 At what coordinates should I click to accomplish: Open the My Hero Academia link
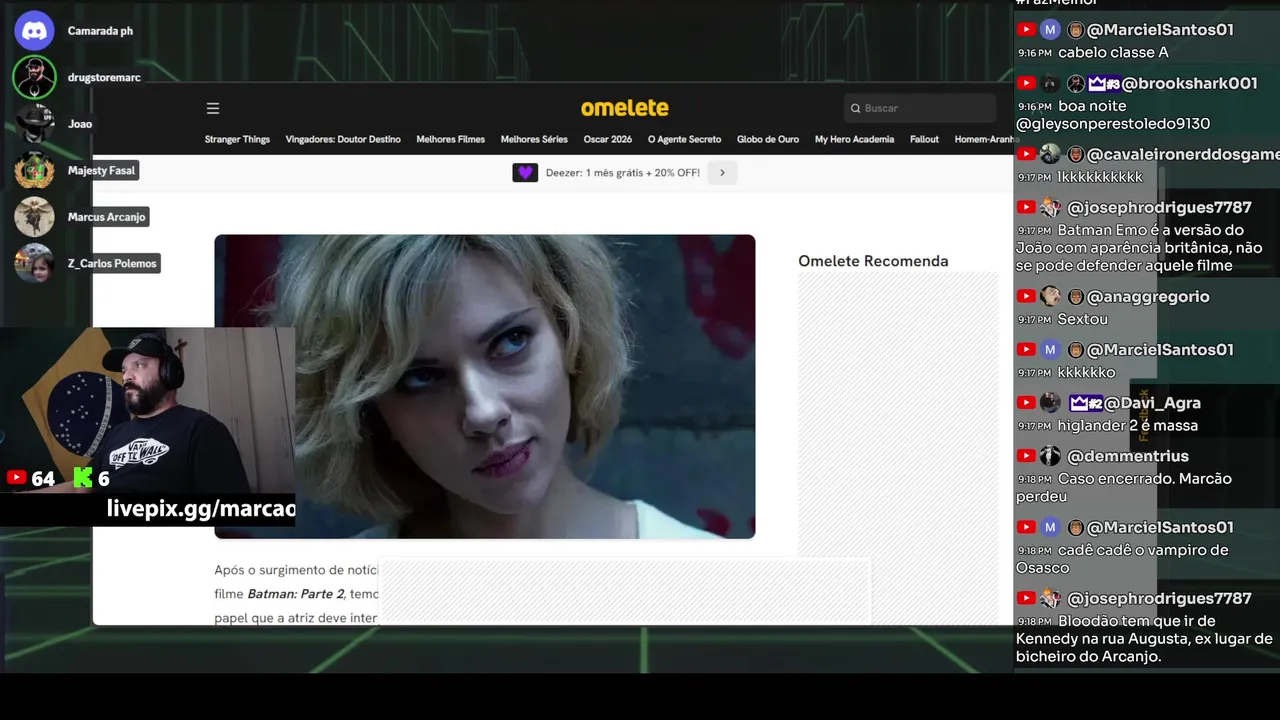point(854,139)
